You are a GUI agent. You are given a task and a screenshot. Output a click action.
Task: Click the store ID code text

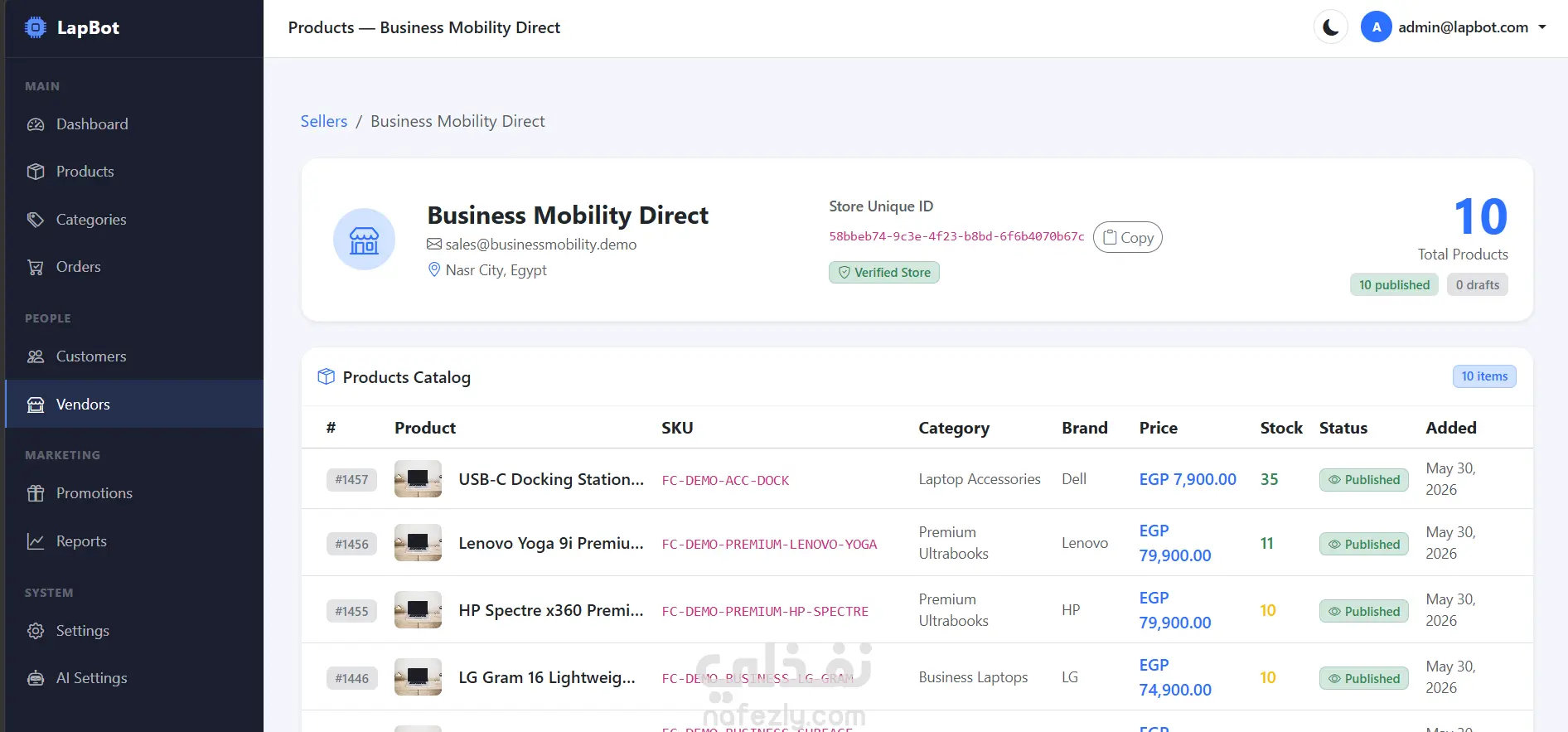point(956,236)
